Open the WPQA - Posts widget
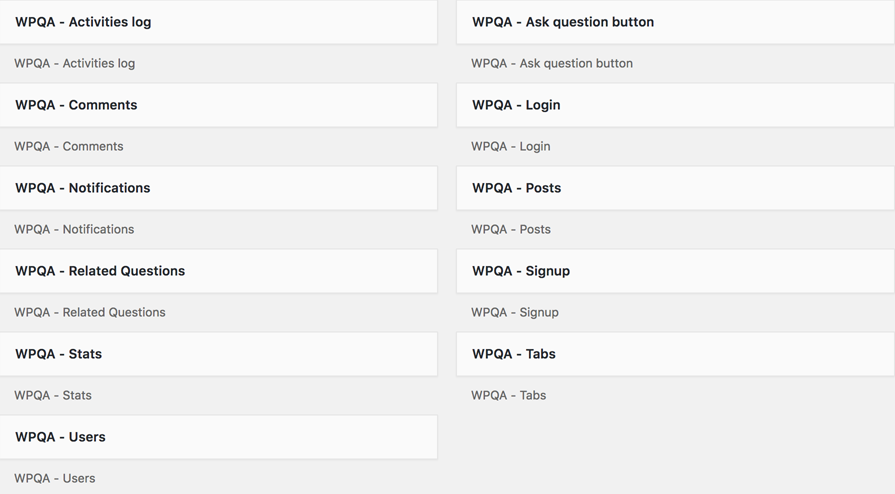The width and height of the screenshot is (895, 494). point(675,188)
